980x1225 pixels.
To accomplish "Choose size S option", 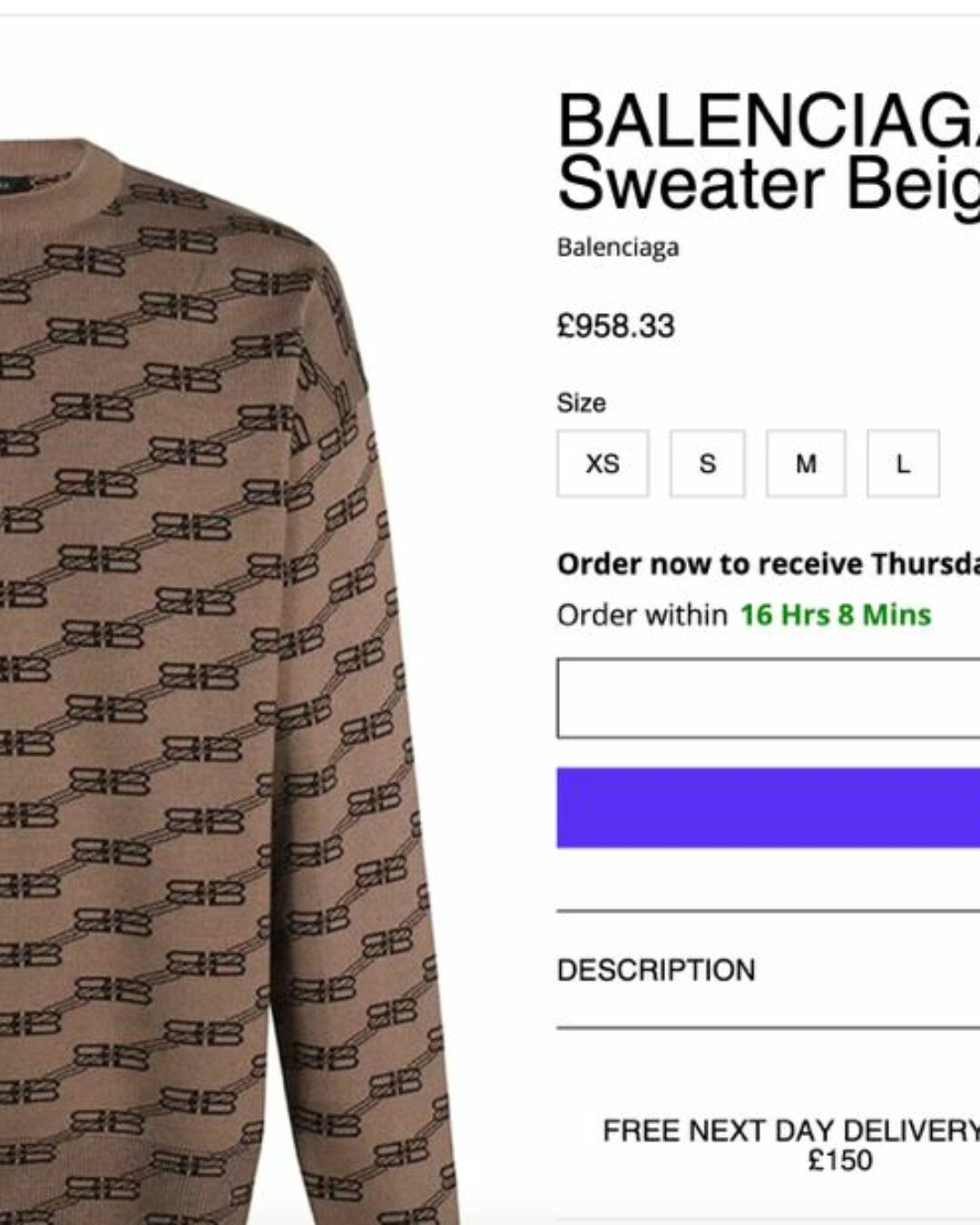I will tap(707, 464).
